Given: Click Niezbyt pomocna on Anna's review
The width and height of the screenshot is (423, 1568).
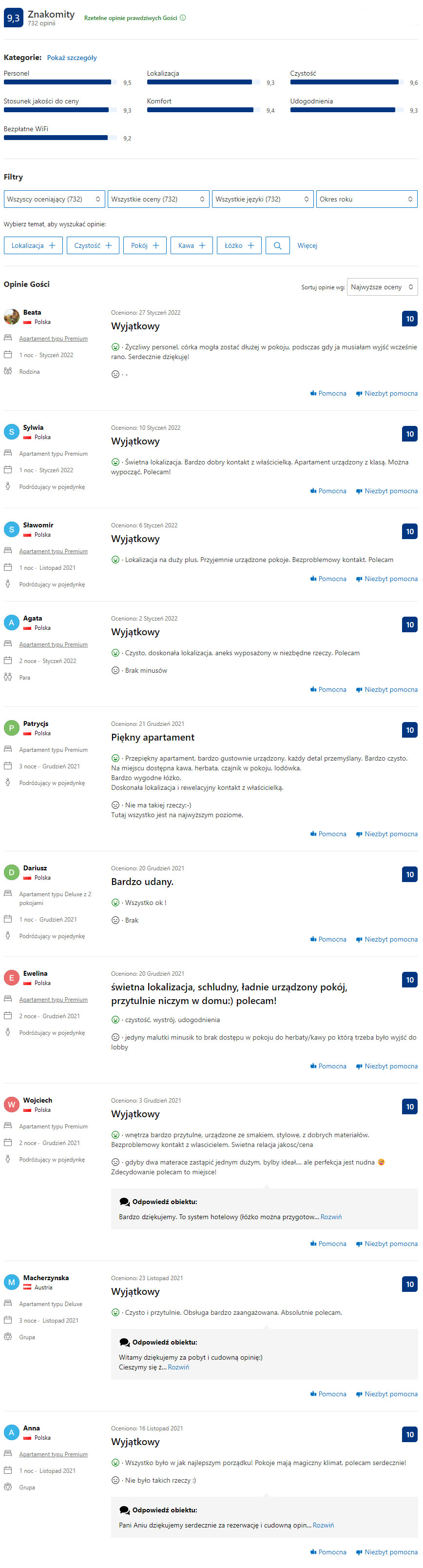Looking at the screenshot, I should click(386, 1551).
